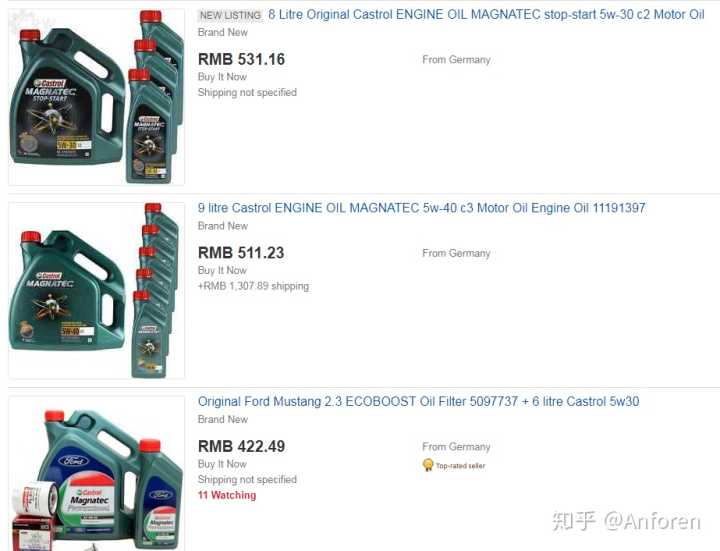Image resolution: width=720 pixels, height=551 pixels.
Task: Click the NEW LISTING badge
Action: 230,15
